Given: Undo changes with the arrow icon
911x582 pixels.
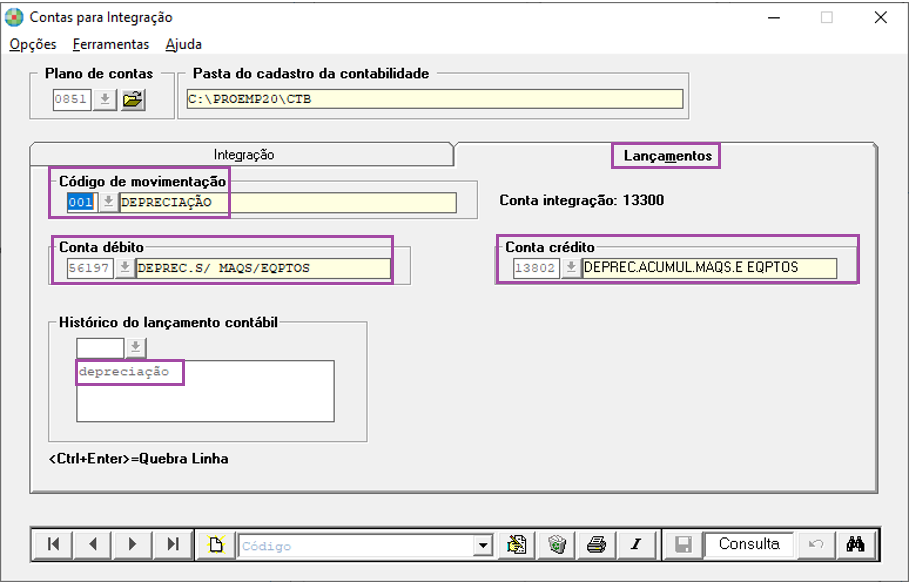Looking at the screenshot, I should (x=816, y=544).
